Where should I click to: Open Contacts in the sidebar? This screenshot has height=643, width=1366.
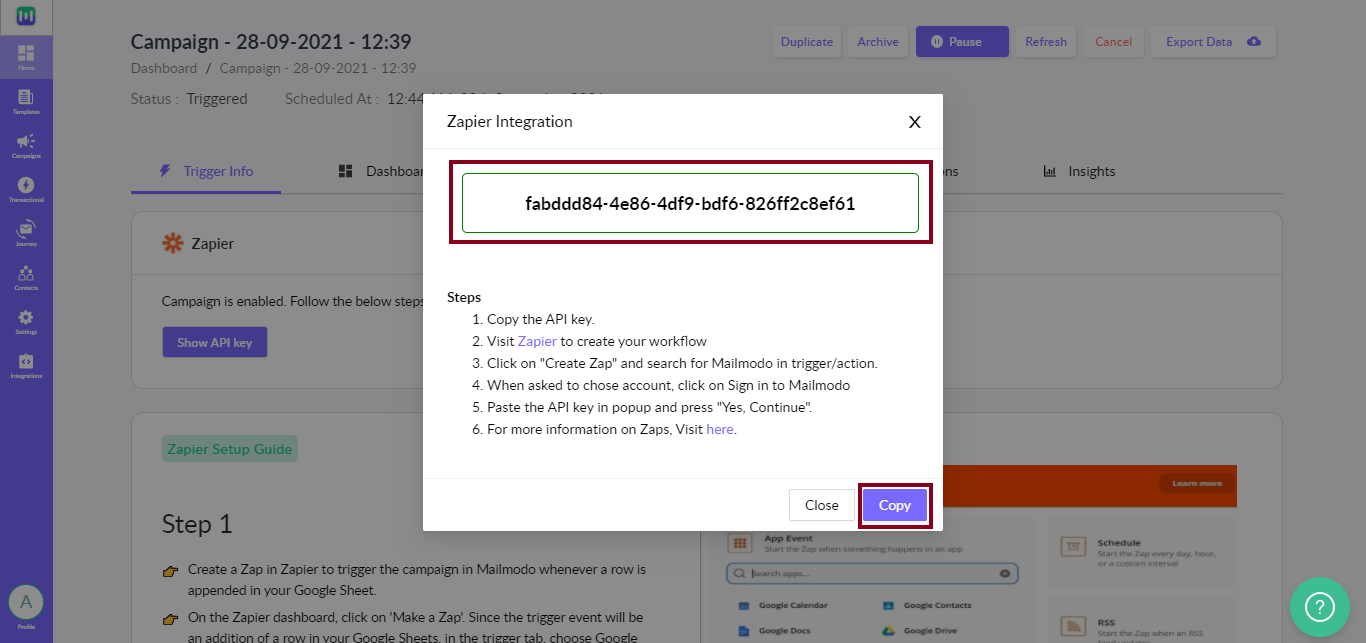coord(26,277)
